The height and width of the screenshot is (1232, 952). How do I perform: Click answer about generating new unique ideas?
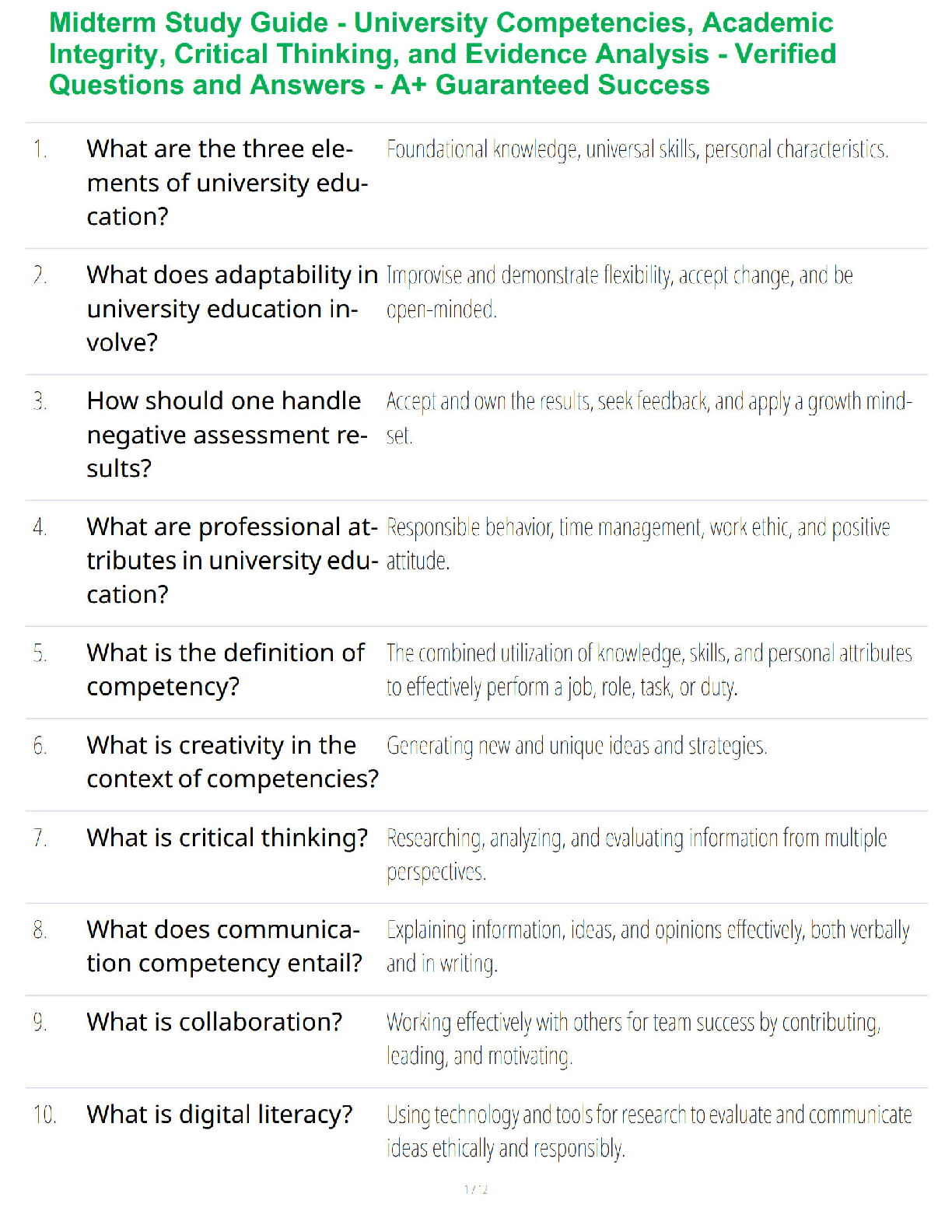tap(576, 745)
